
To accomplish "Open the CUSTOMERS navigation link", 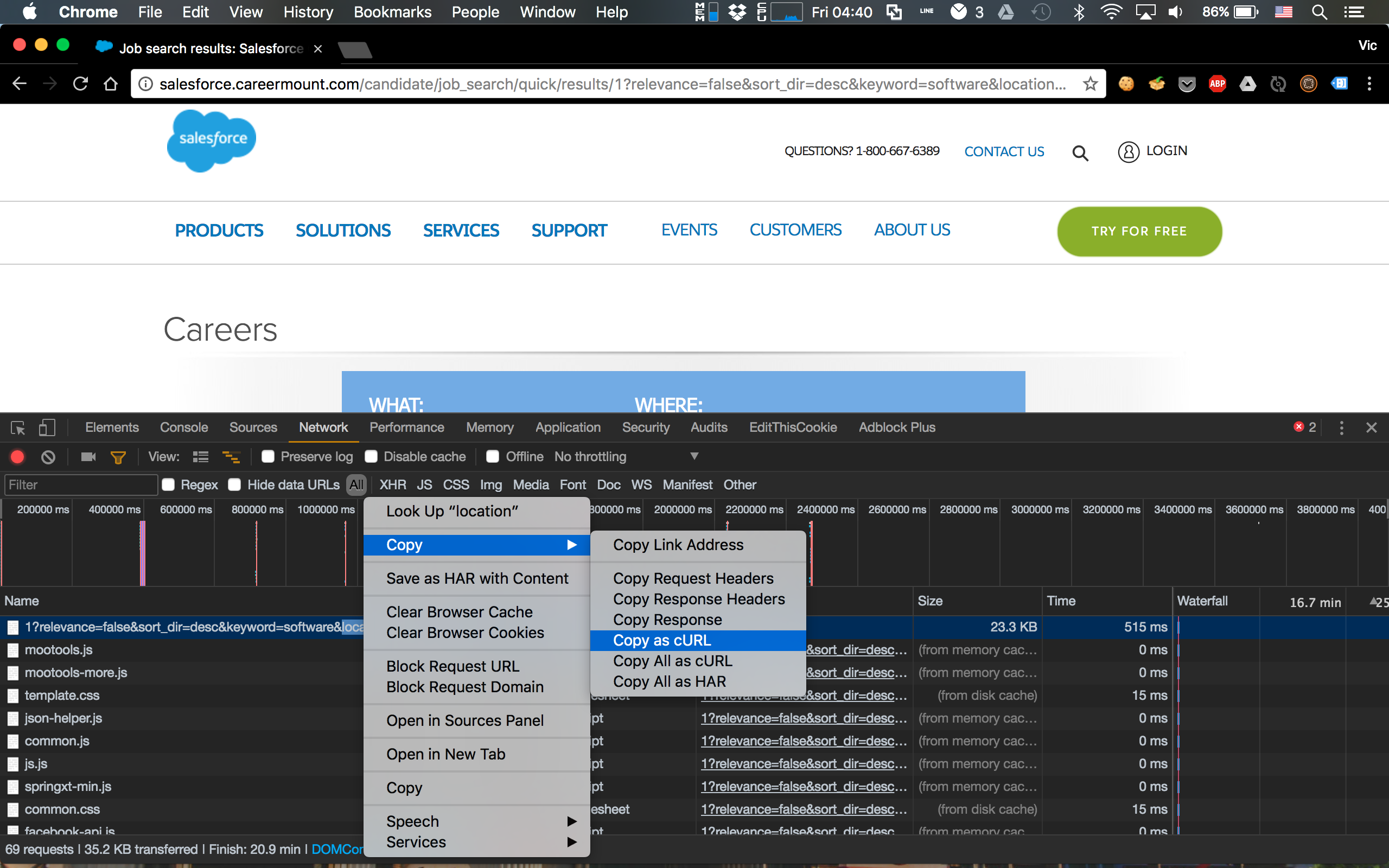I will 795,230.
